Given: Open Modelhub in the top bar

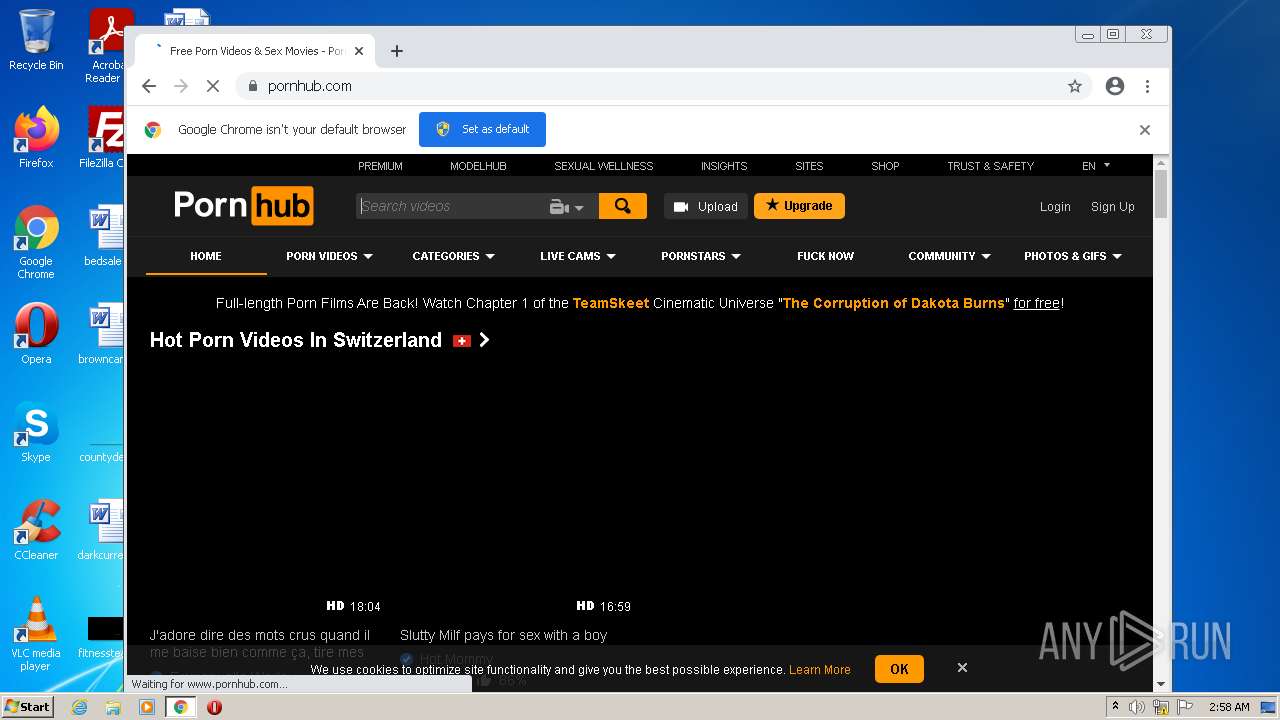Looking at the screenshot, I should pyautogui.click(x=478, y=166).
